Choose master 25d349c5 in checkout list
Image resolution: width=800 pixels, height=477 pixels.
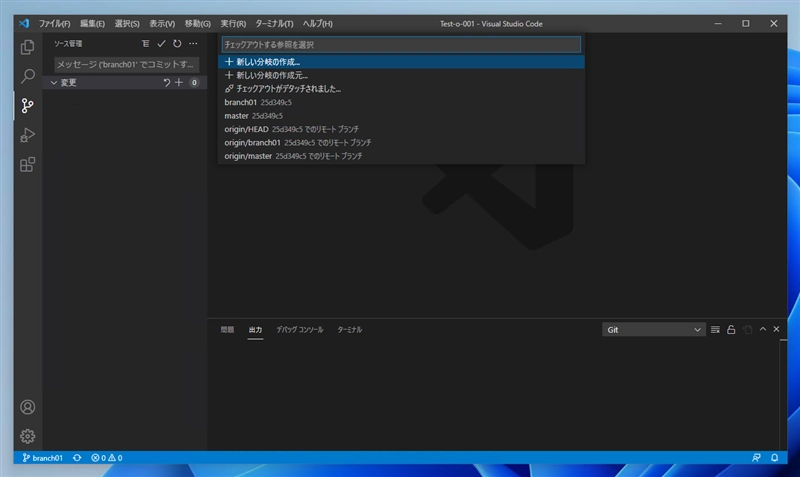point(401,116)
